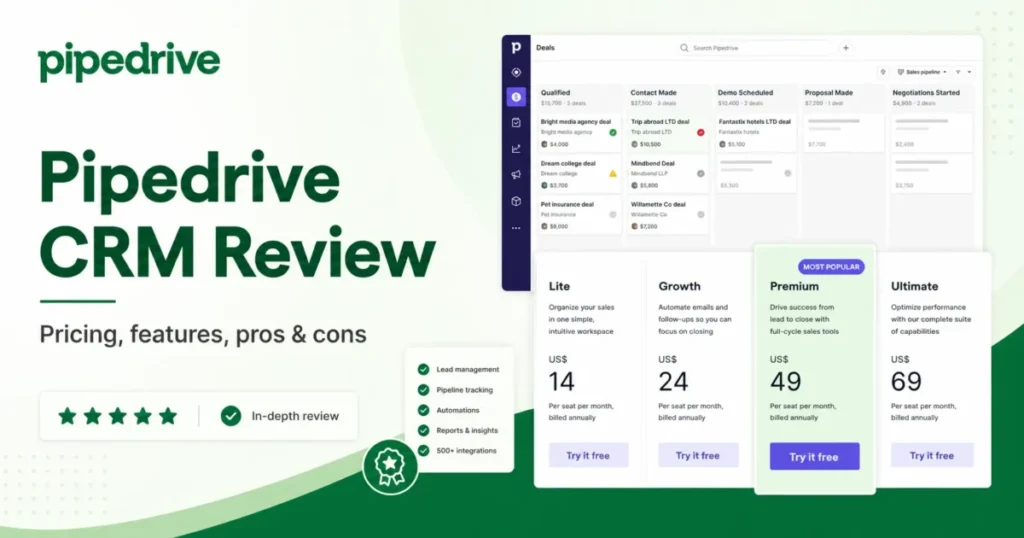Click the Lead management checkmark
This screenshot has height=538, width=1024.
pos(423,370)
